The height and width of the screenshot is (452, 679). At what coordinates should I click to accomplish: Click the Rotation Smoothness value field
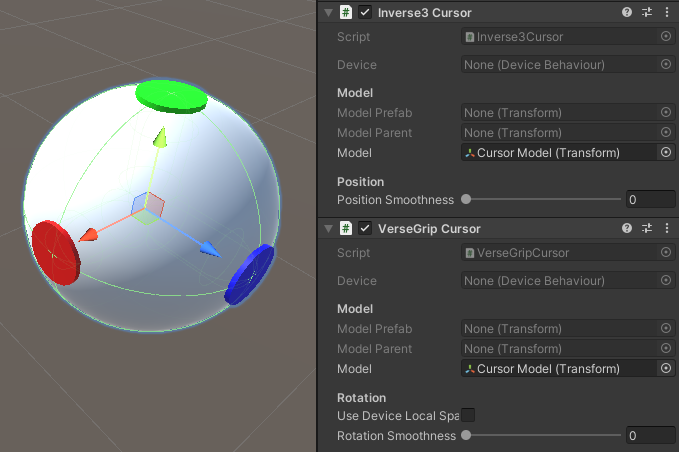click(650, 436)
